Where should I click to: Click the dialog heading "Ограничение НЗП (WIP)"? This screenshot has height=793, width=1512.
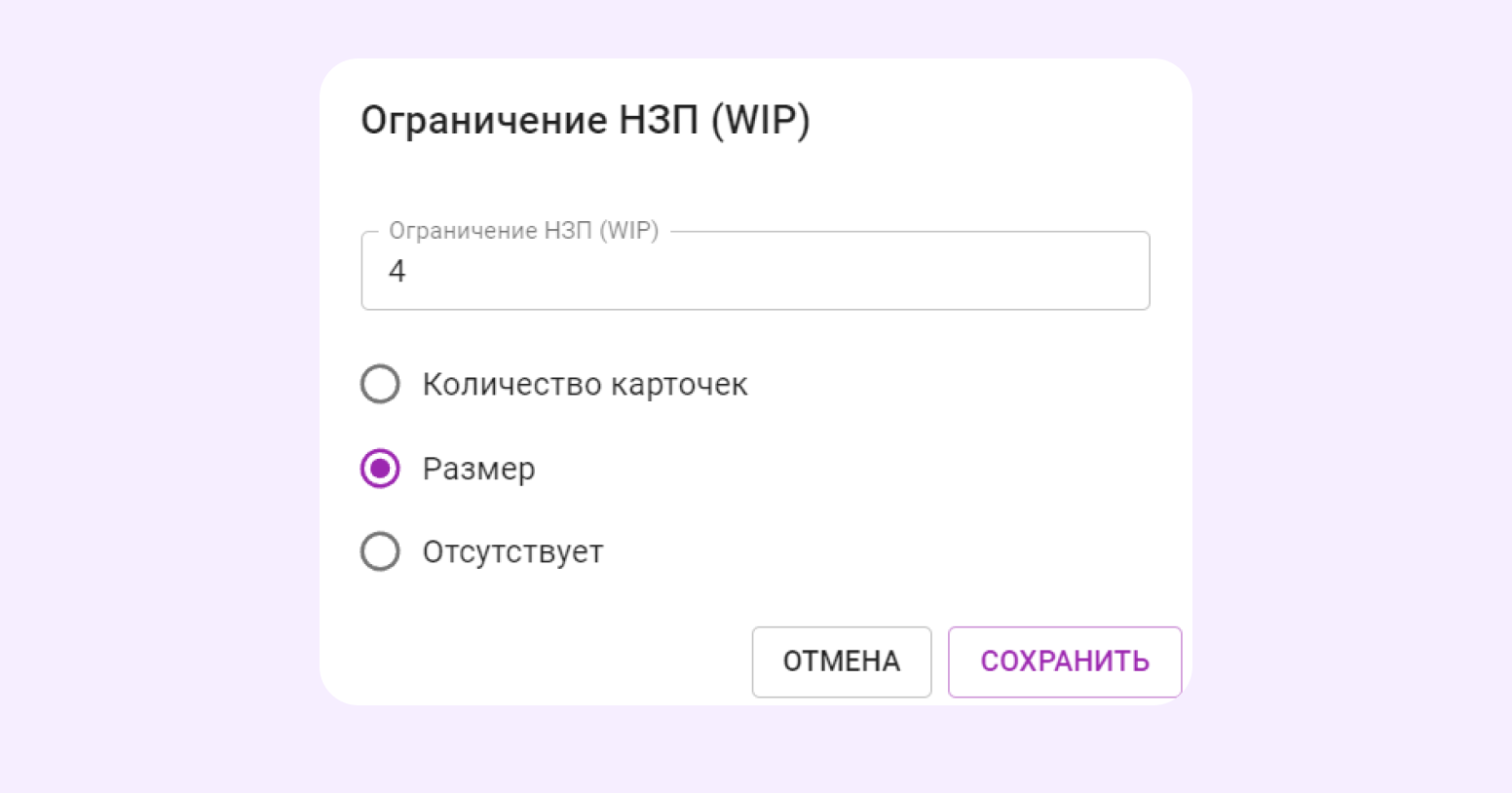(x=585, y=120)
